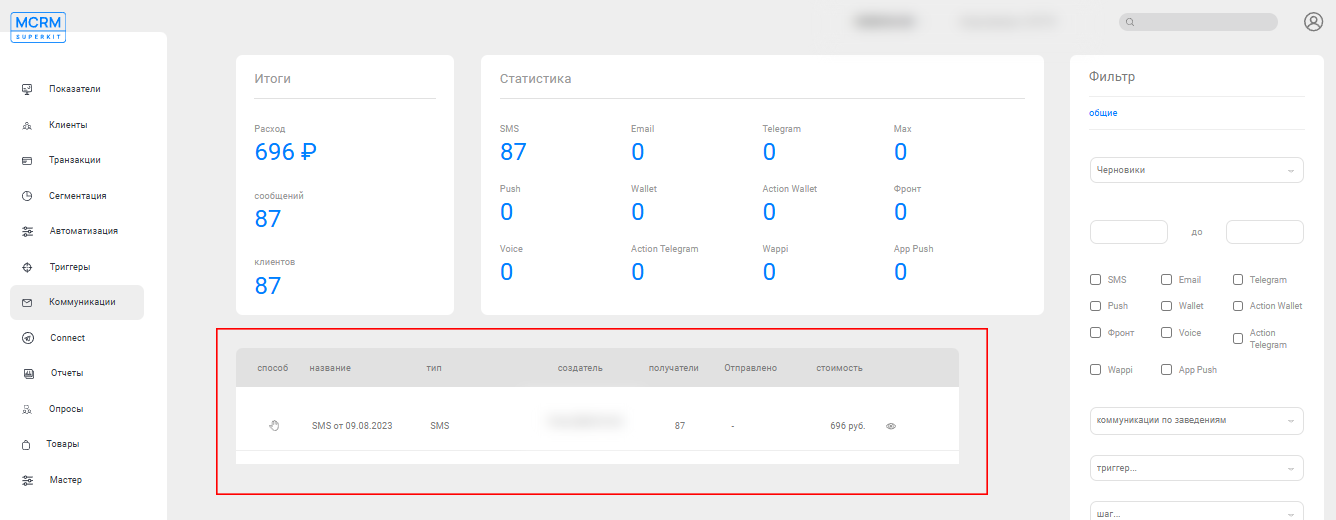The width and height of the screenshot is (1336, 520).
Task: Open the Транзакции section
Action: [75, 160]
